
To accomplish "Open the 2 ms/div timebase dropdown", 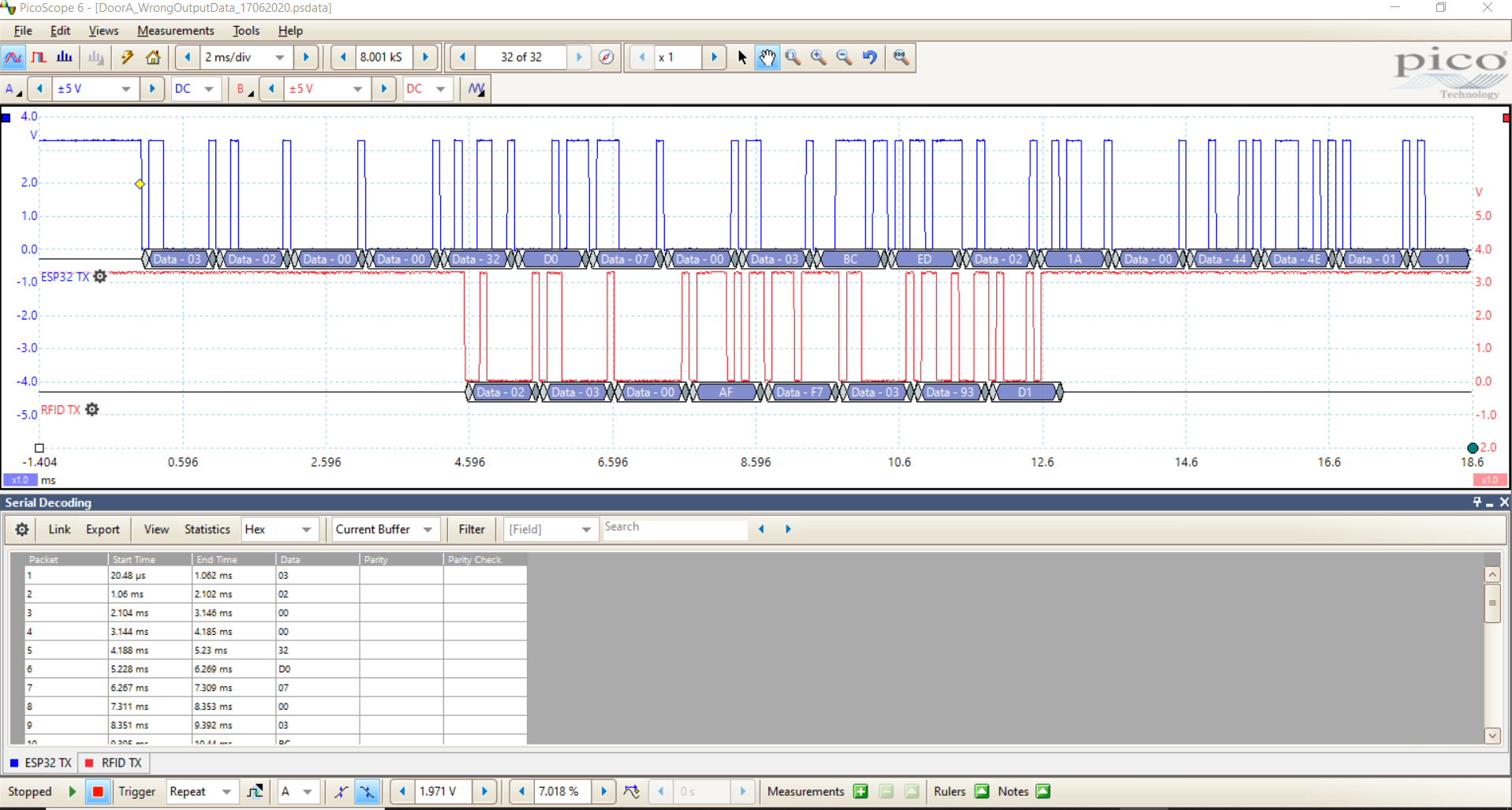I will [280, 58].
